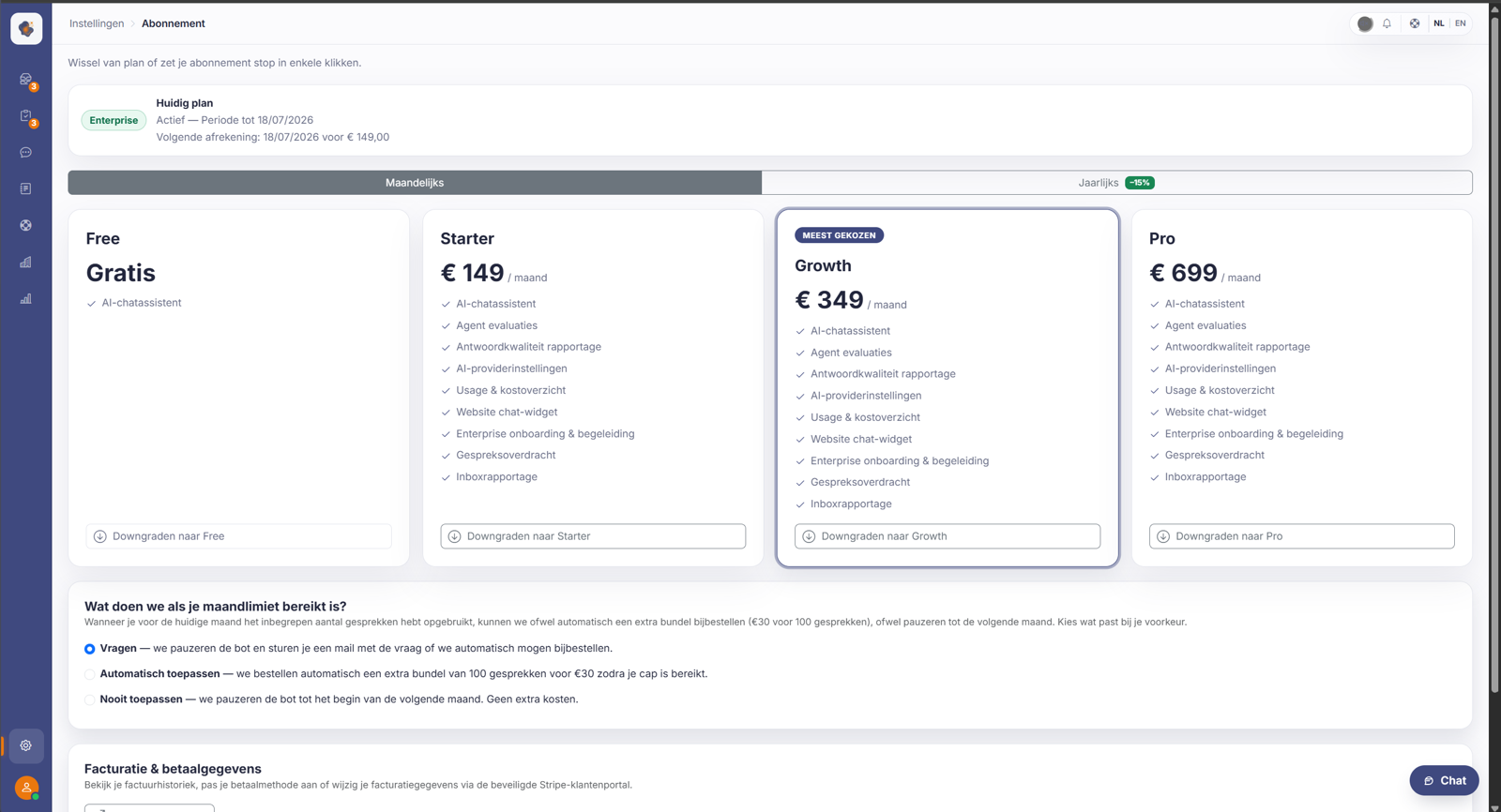Select the Vragen radio option

click(90, 649)
